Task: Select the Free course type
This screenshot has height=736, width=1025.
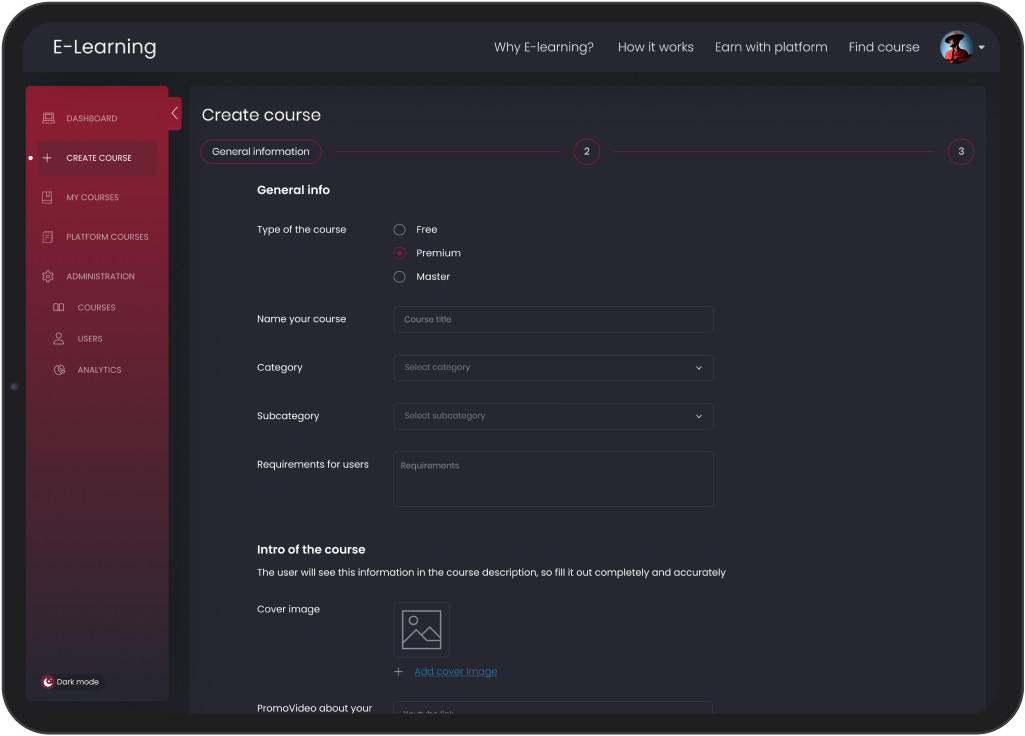Action: 400,230
